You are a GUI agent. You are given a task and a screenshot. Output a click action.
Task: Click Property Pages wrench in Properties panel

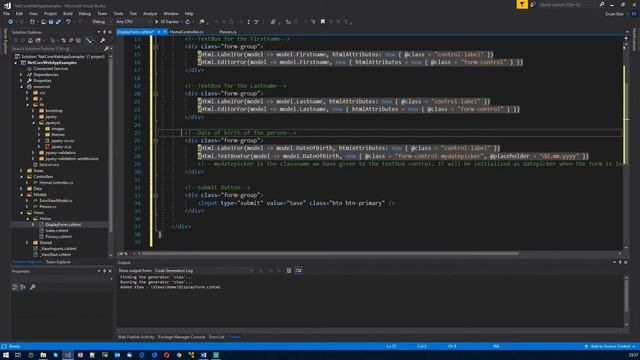[33, 287]
